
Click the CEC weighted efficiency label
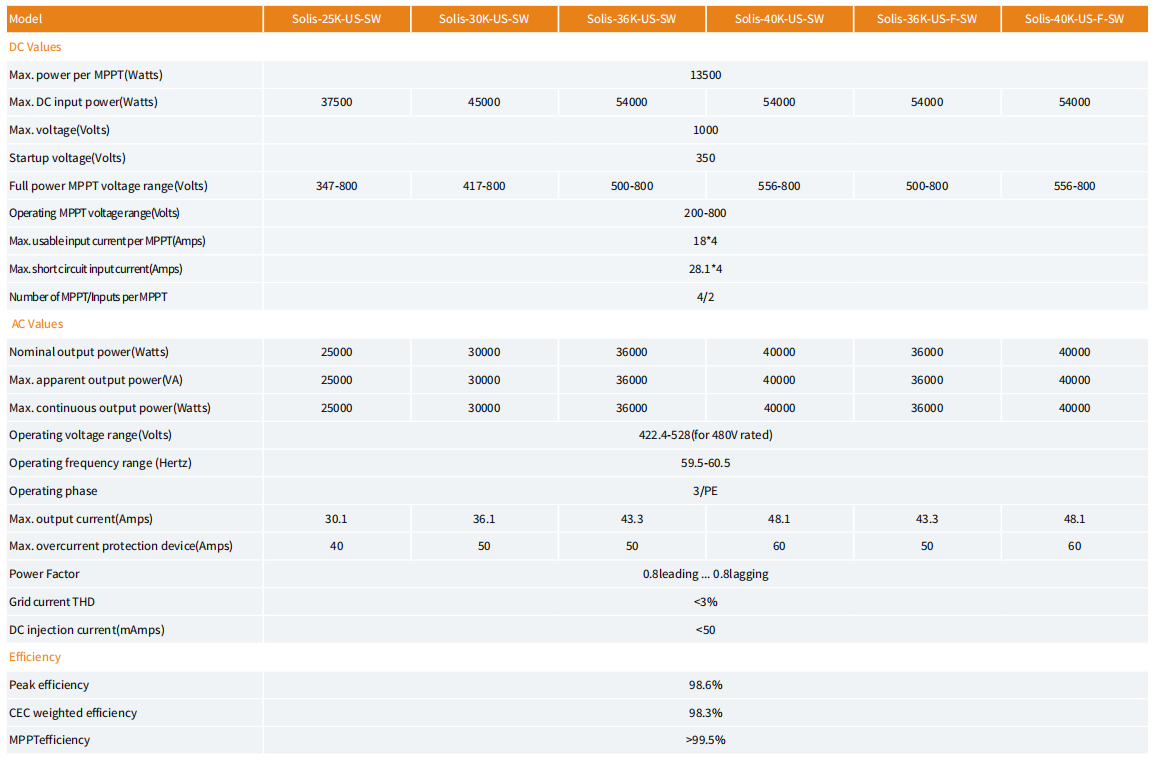[x=73, y=713]
